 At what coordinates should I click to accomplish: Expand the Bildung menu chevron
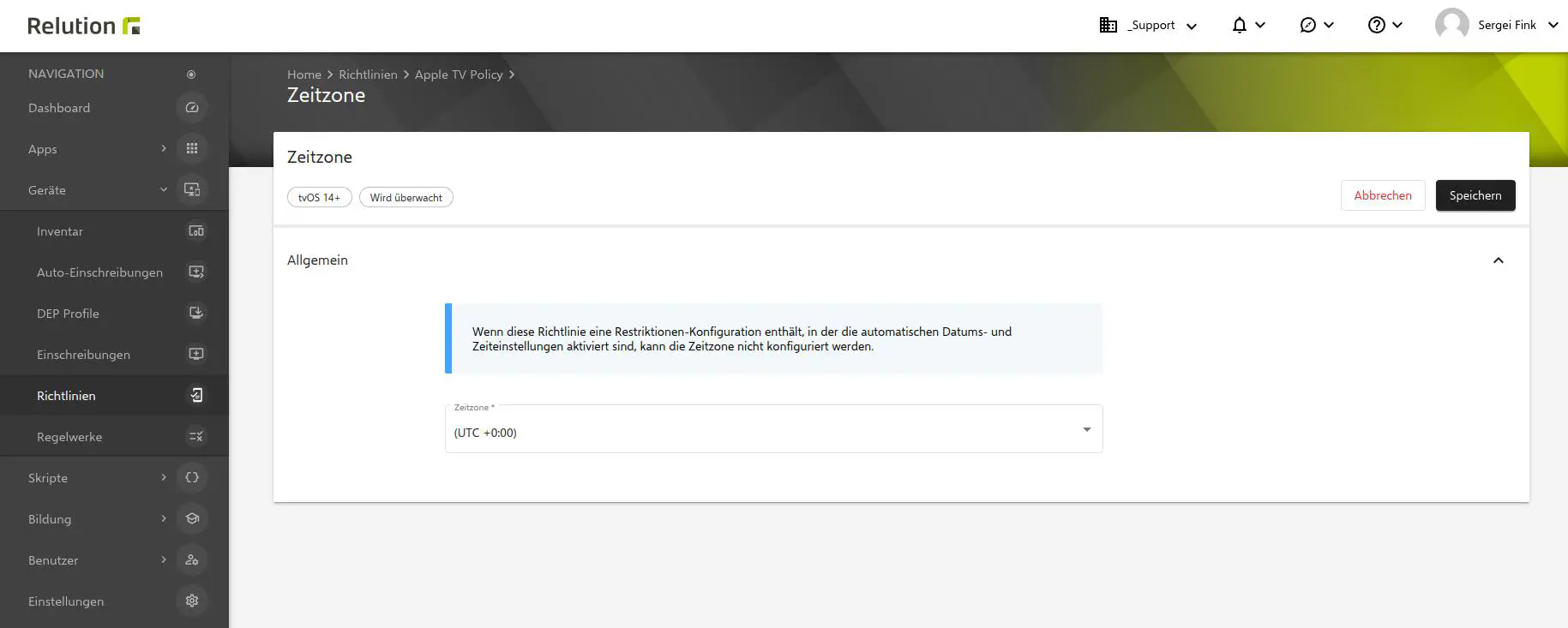point(164,519)
